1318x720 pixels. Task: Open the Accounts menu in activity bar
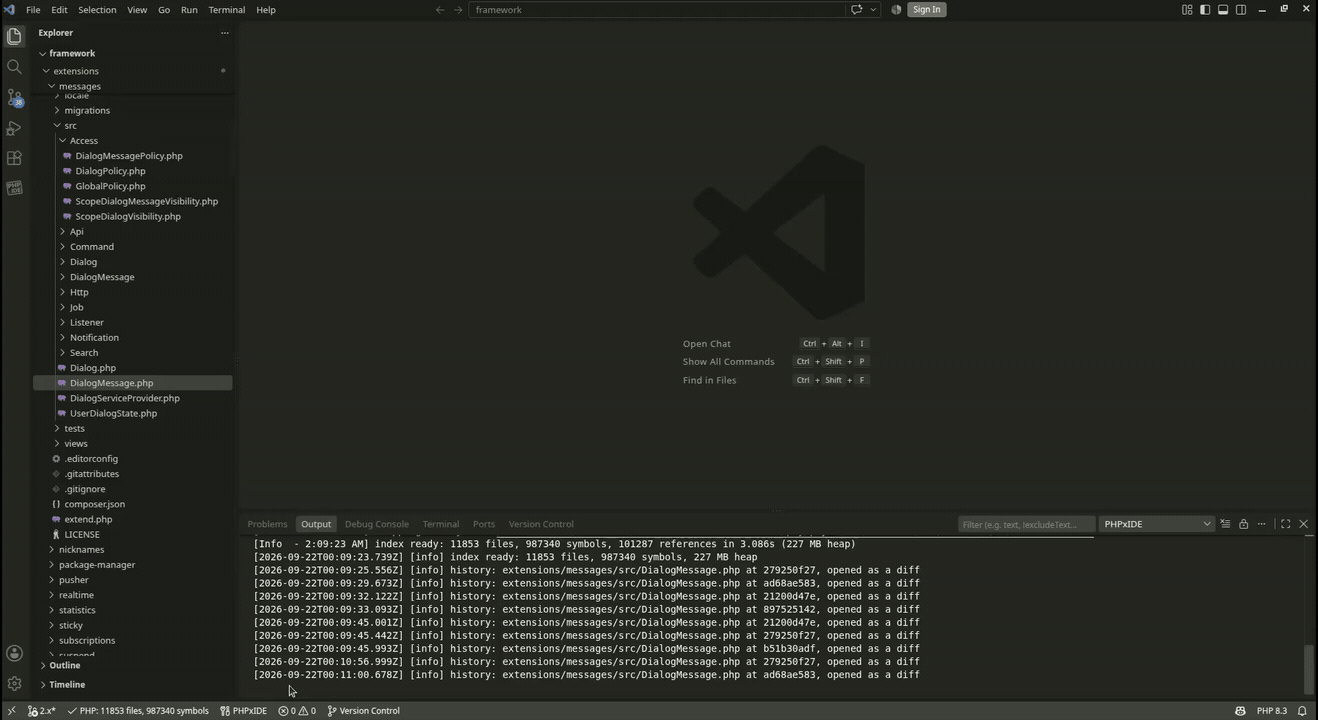coord(14,653)
